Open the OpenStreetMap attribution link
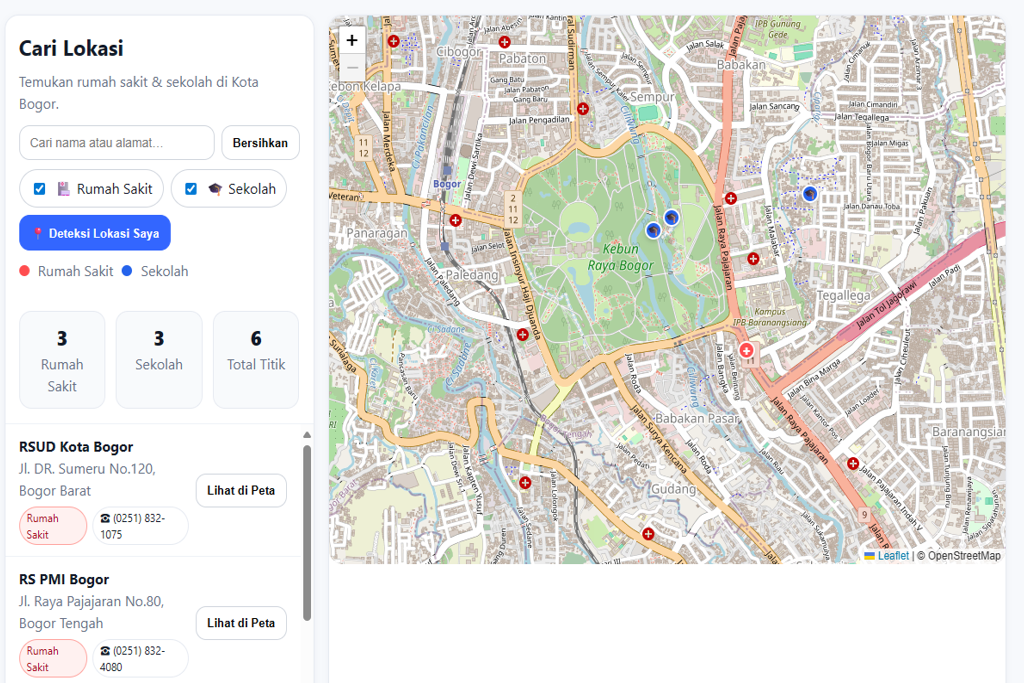The height and width of the screenshot is (683, 1024). 964,556
